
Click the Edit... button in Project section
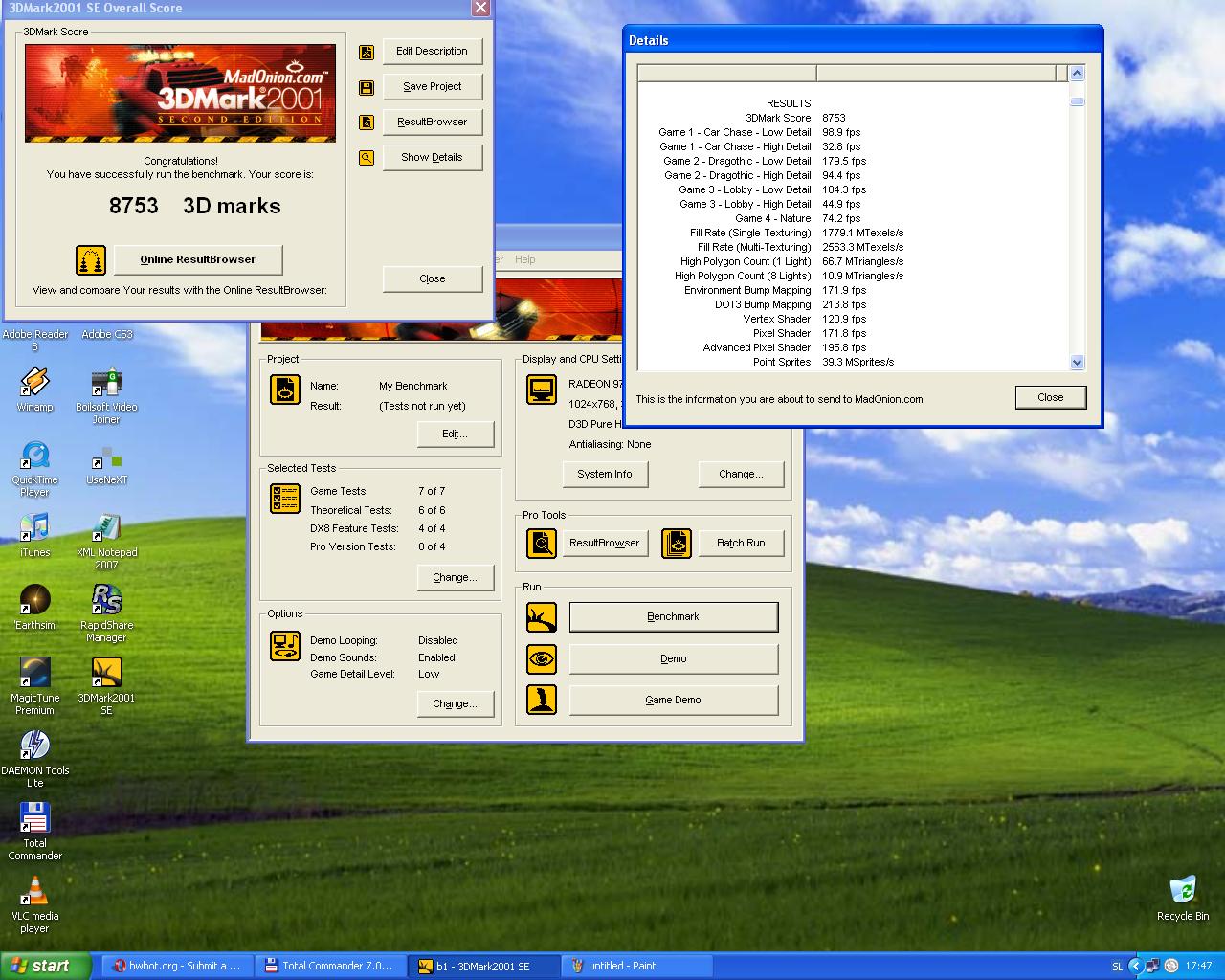(x=456, y=434)
